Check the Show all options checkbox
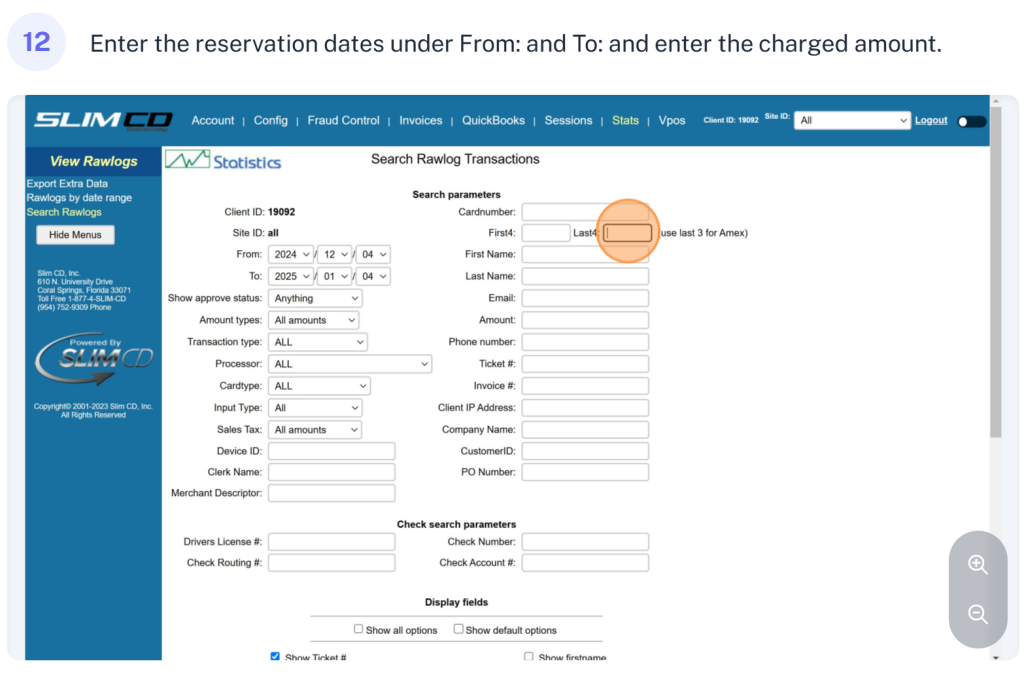The width and height of the screenshot is (1024, 674). pyautogui.click(x=359, y=629)
